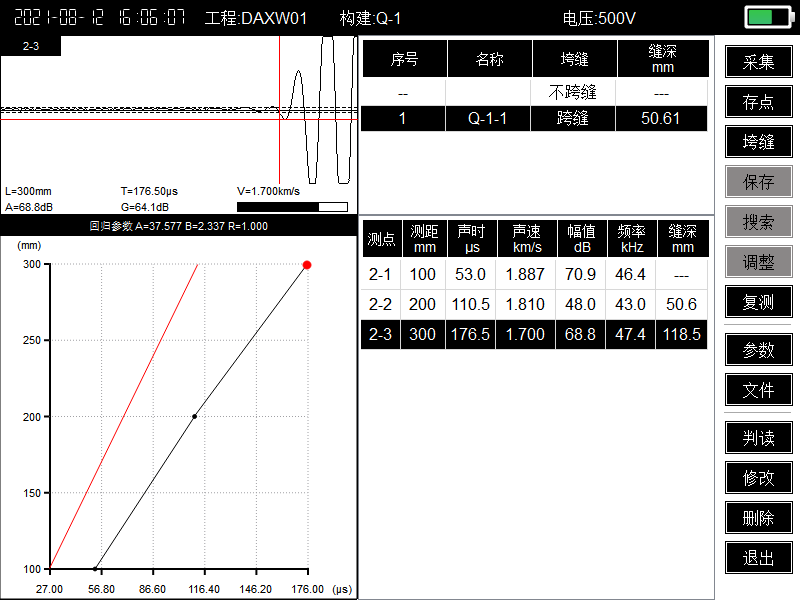Click the 50.6 crack depth cell
Viewport: 800px width, 600px height.
[682, 305]
